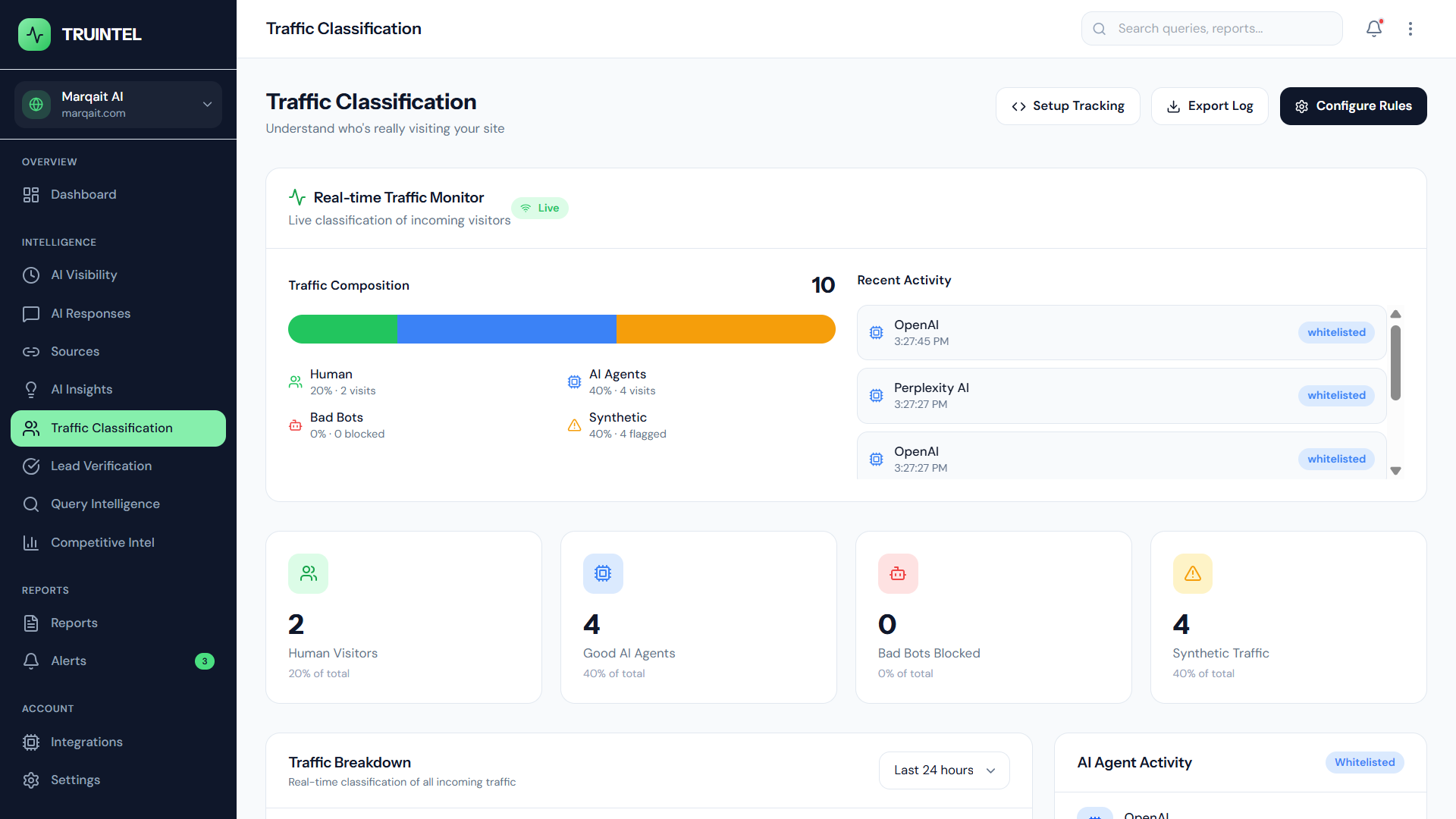Click the orange Synthetic segment of the composition bar
This screenshot has height=819, width=1456.
[725, 329]
